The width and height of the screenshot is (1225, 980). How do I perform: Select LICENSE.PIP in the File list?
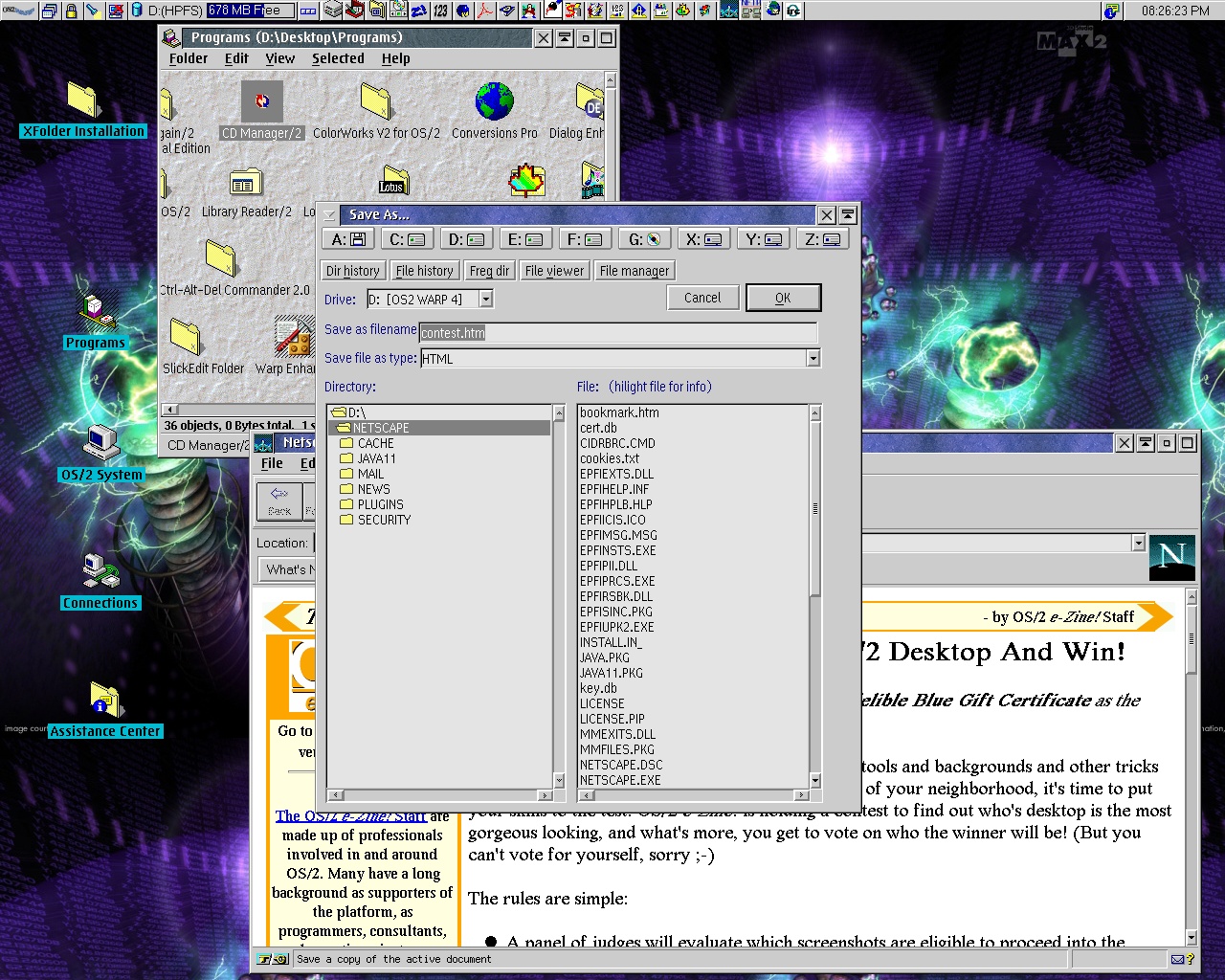click(612, 719)
